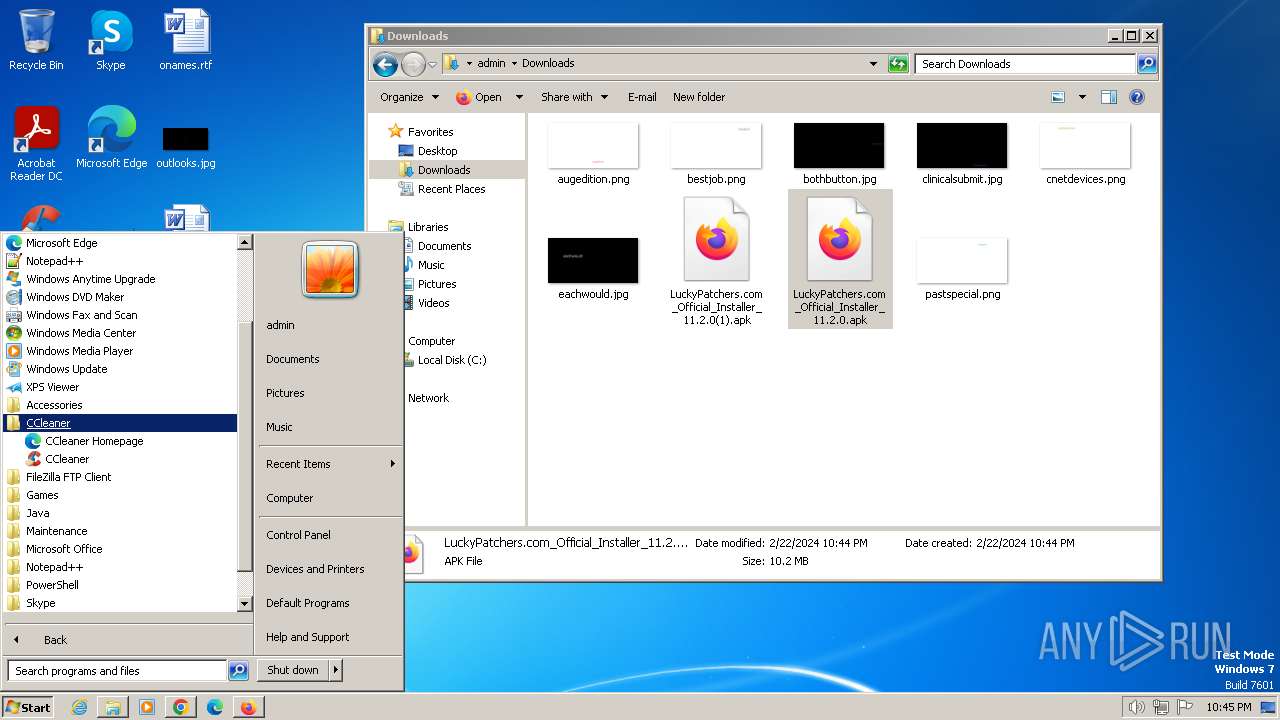Open the onames.rtf desktop document
This screenshot has width=1280, height=720.
point(186,40)
